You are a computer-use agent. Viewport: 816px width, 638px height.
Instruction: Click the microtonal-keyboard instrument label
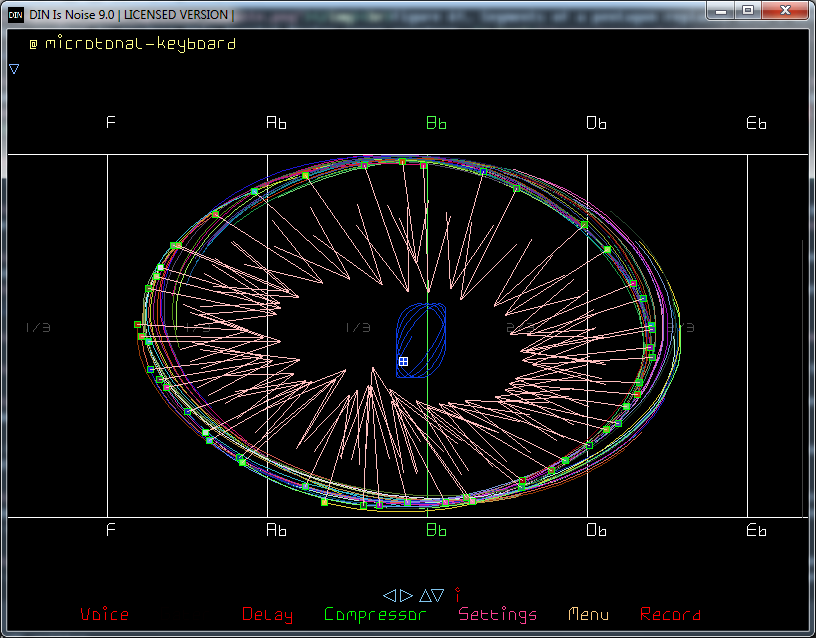[140, 44]
